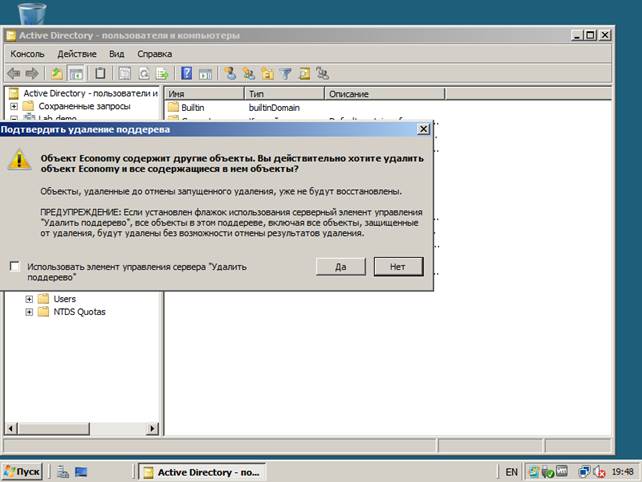Go up one level with folder-arrow icon

tap(57, 74)
